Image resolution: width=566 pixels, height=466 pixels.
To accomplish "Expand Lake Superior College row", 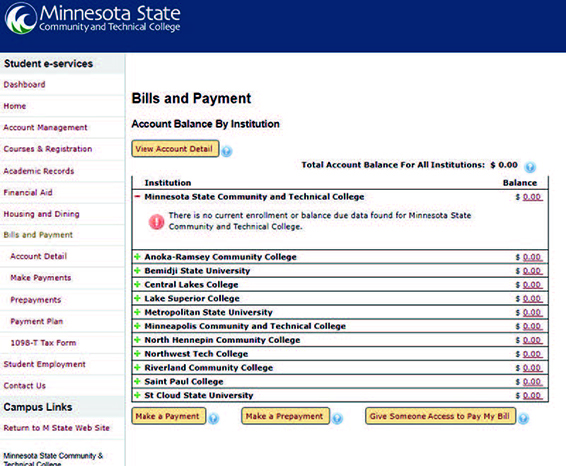I will (137, 298).
